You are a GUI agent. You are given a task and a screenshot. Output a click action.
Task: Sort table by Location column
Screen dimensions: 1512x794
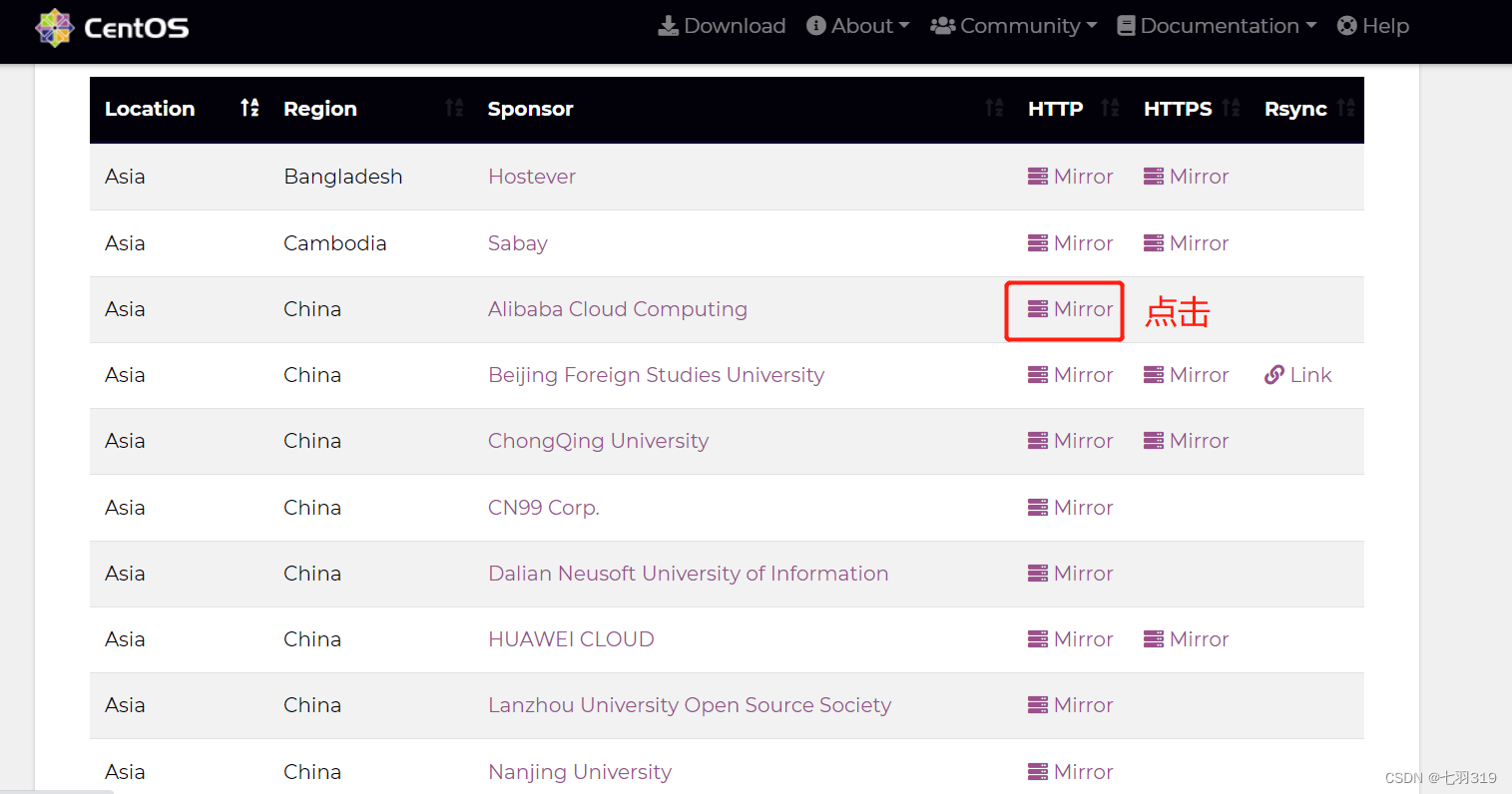(x=180, y=109)
